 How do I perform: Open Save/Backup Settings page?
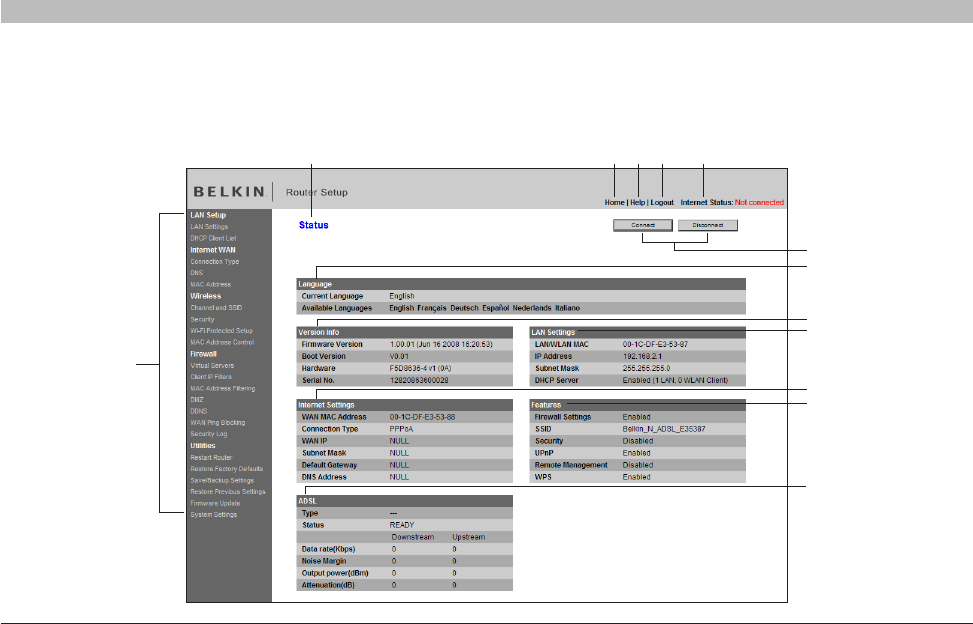coord(222,481)
